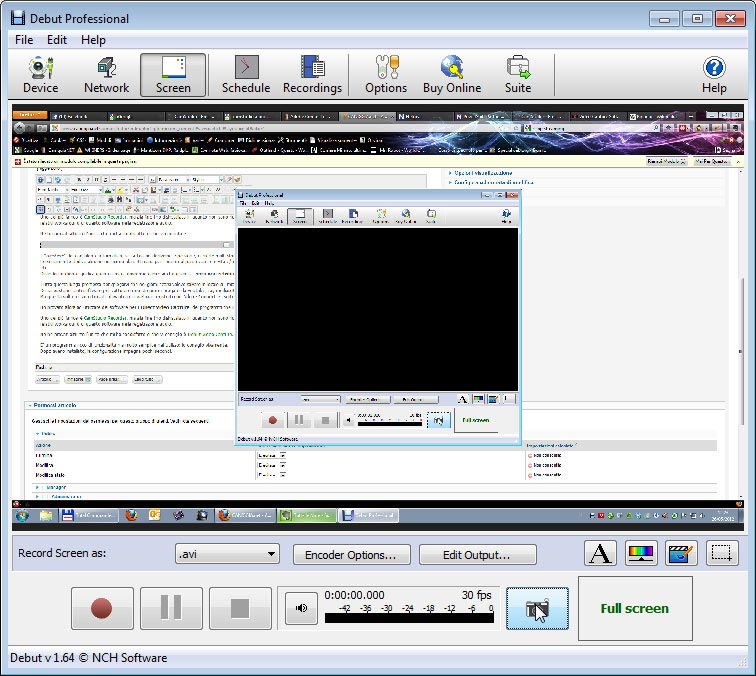Click the black preview area in nested window

tap(378, 309)
